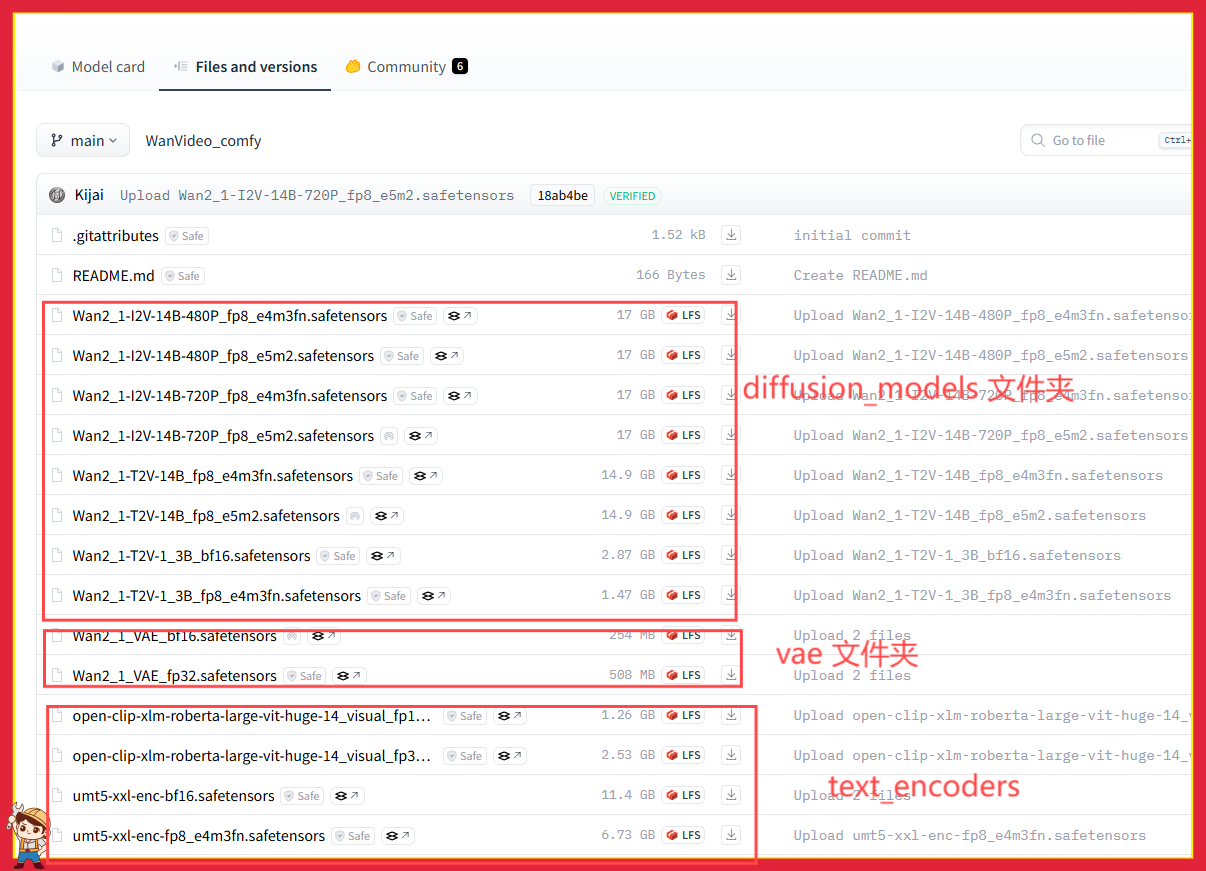Open tensor viewer for umt5-xxl-enc-bf16

coord(347,796)
